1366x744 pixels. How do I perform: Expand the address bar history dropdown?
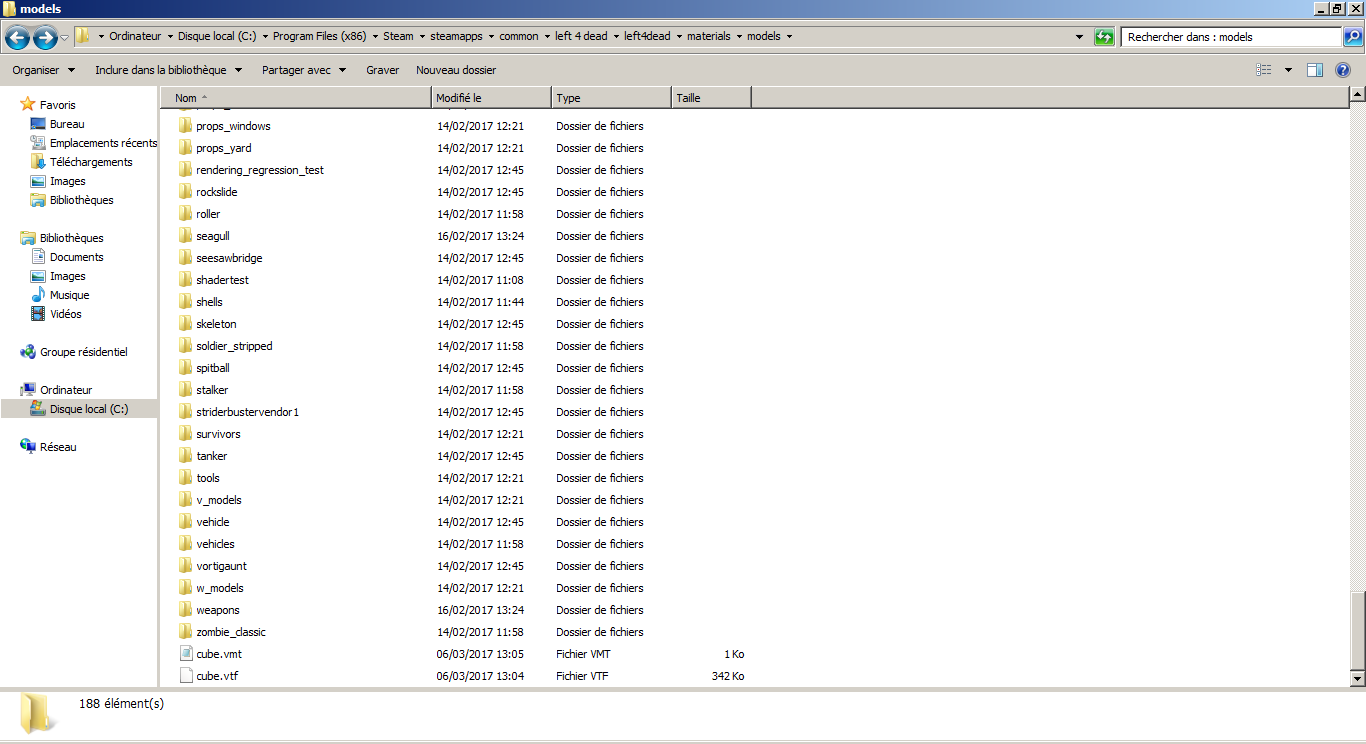[1079, 37]
